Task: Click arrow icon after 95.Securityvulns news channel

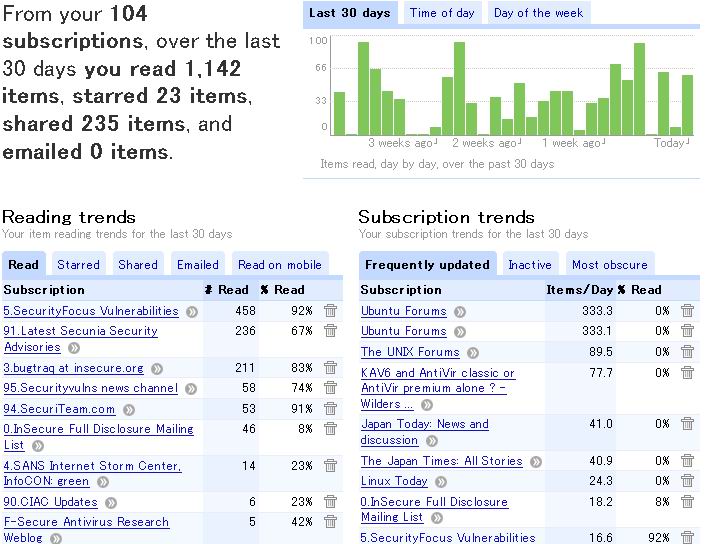Action: click(x=191, y=389)
